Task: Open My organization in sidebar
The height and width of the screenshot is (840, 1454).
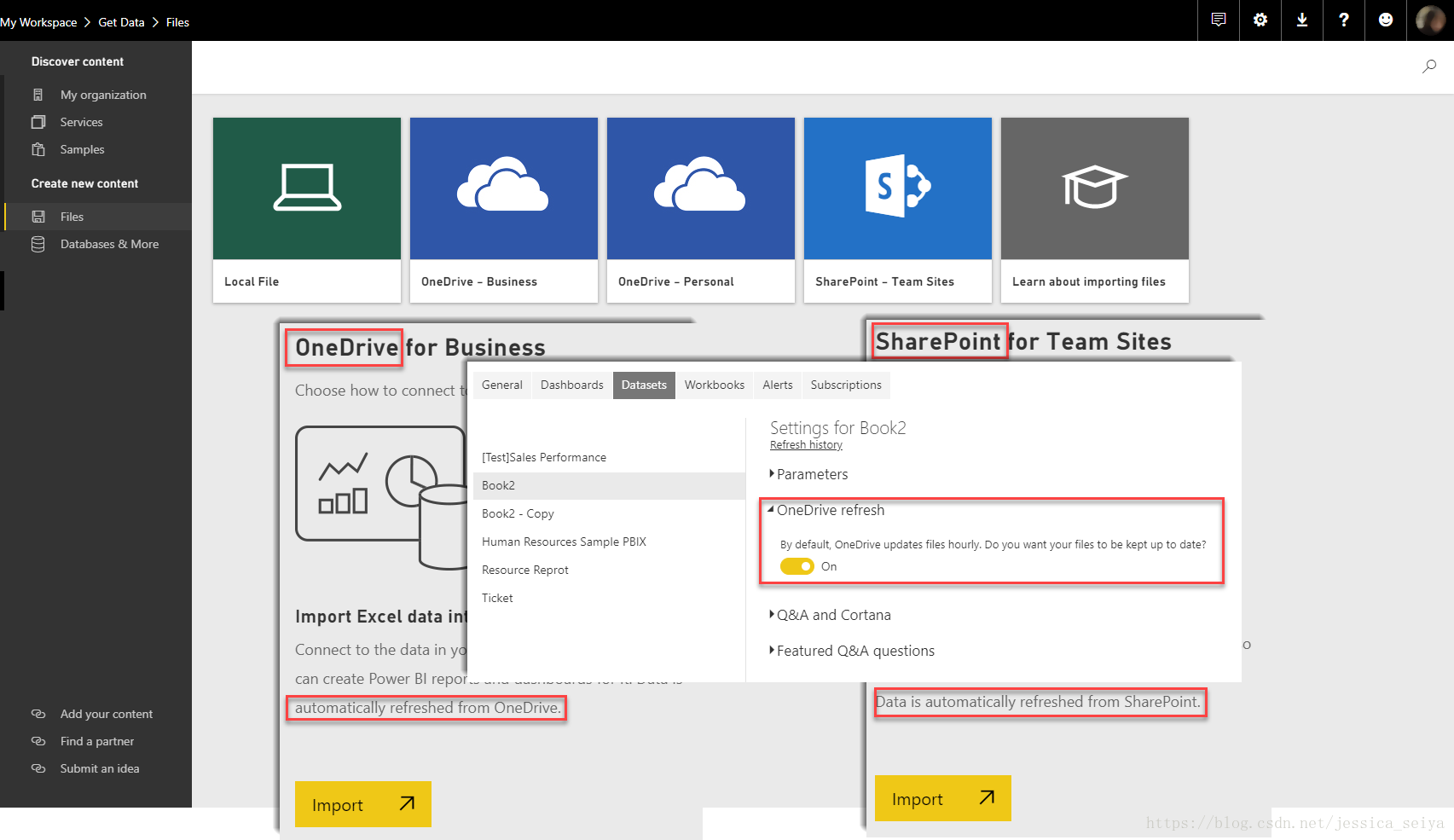Action: pos(103,95)
